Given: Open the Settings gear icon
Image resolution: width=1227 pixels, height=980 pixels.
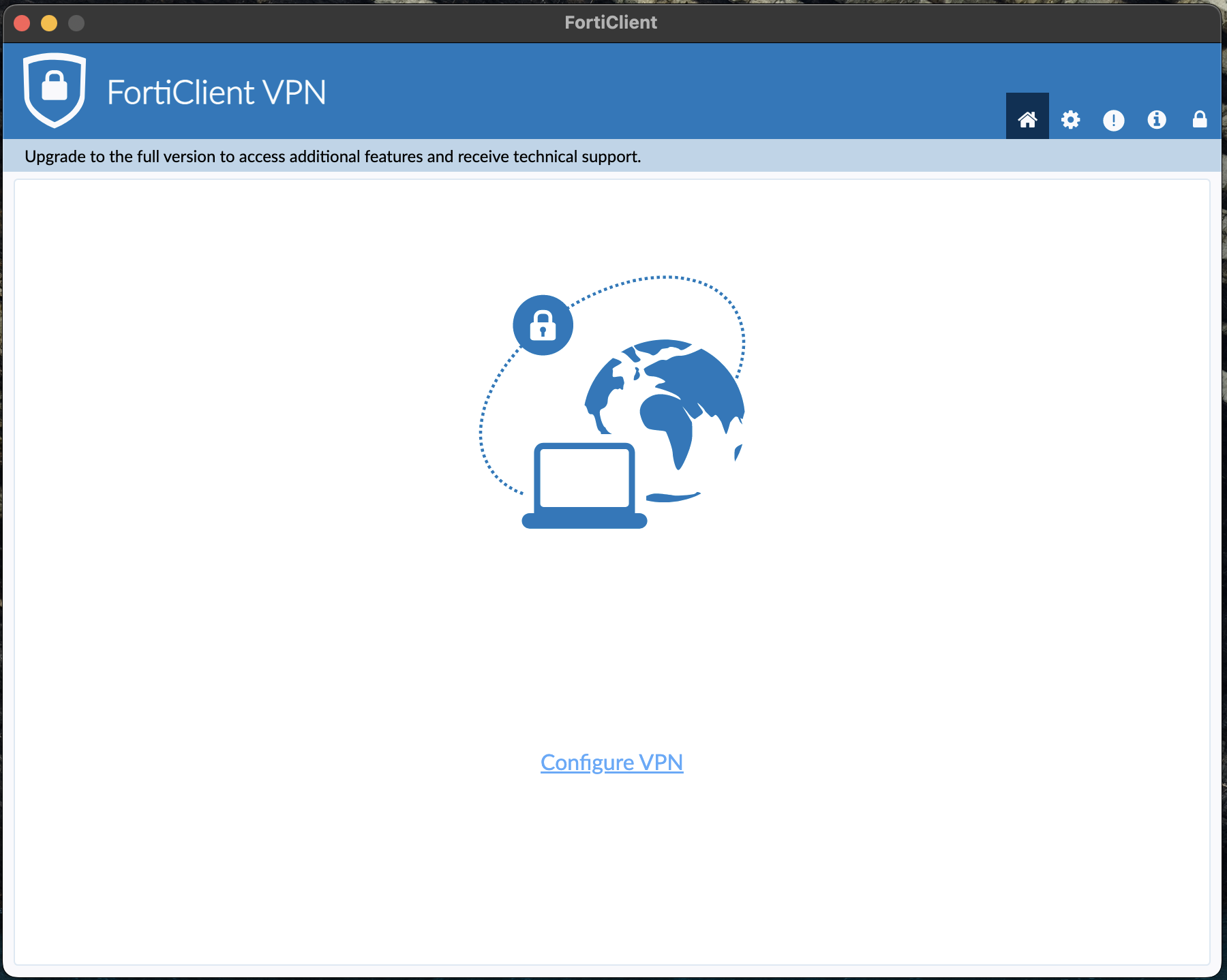Looking at the screenshot, I should (x=1070, y=120).
